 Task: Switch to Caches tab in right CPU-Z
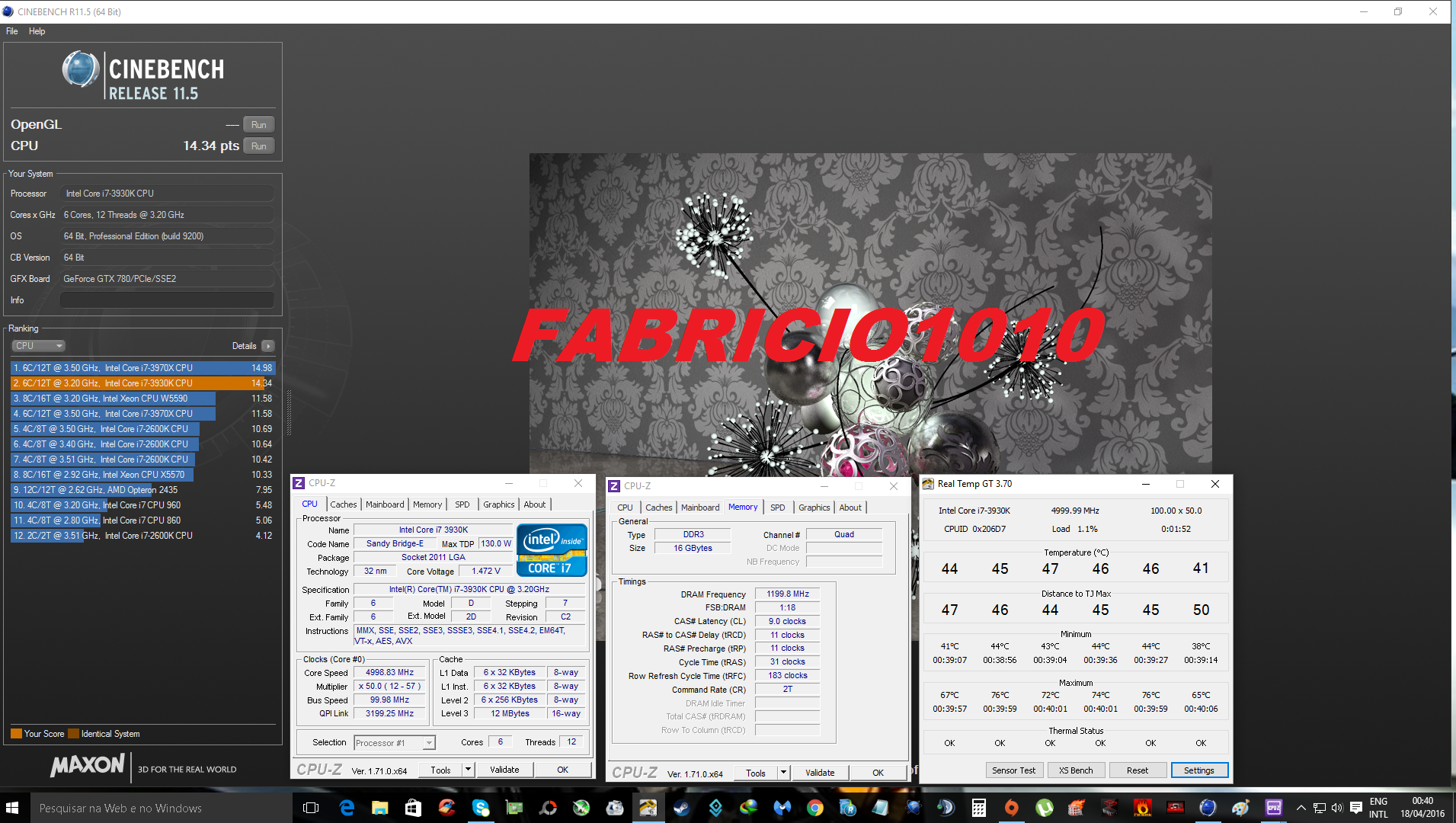tap(658, 508)
